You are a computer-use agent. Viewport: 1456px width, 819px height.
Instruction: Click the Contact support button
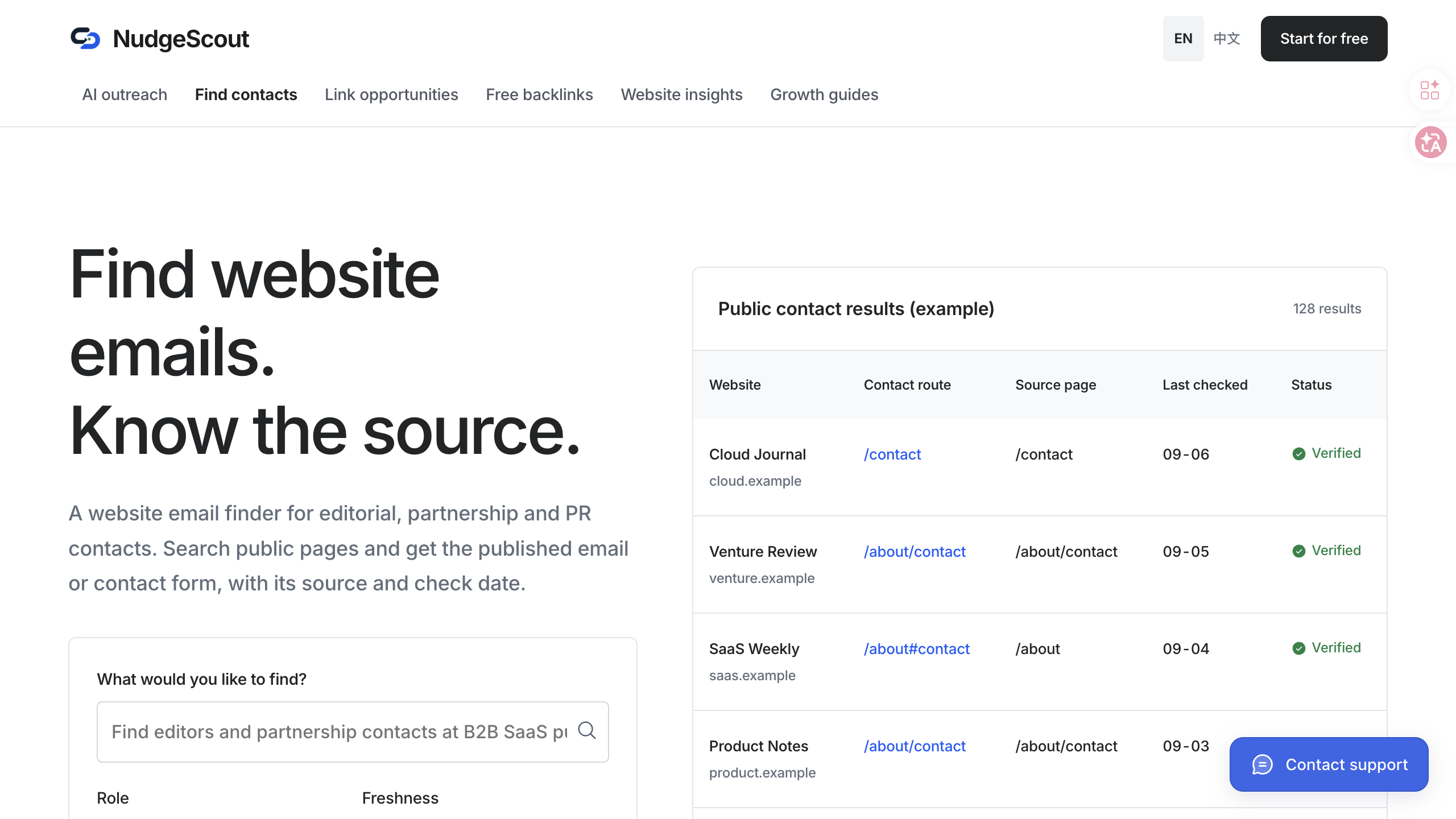(1329, 764)
